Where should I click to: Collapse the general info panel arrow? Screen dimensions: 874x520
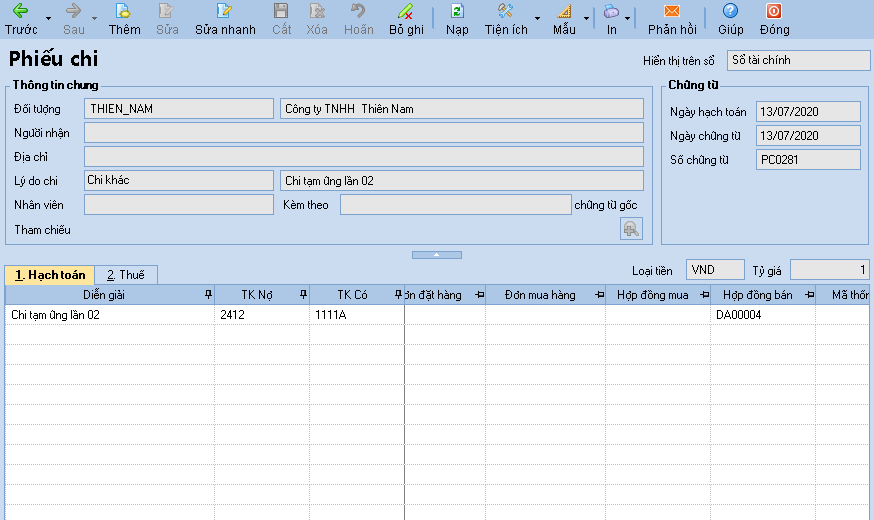coord(437,255)
